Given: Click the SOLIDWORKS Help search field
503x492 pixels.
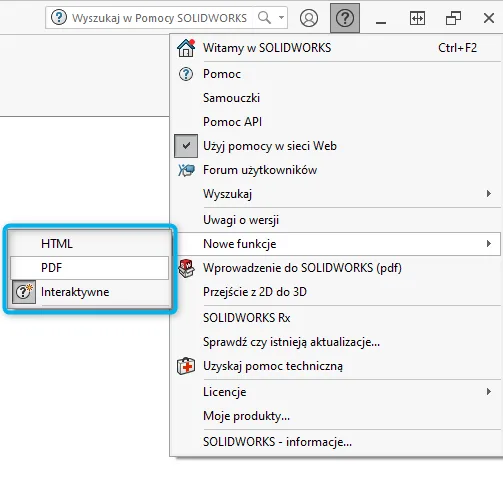Looking at the screenshot, I should (166, 17).
